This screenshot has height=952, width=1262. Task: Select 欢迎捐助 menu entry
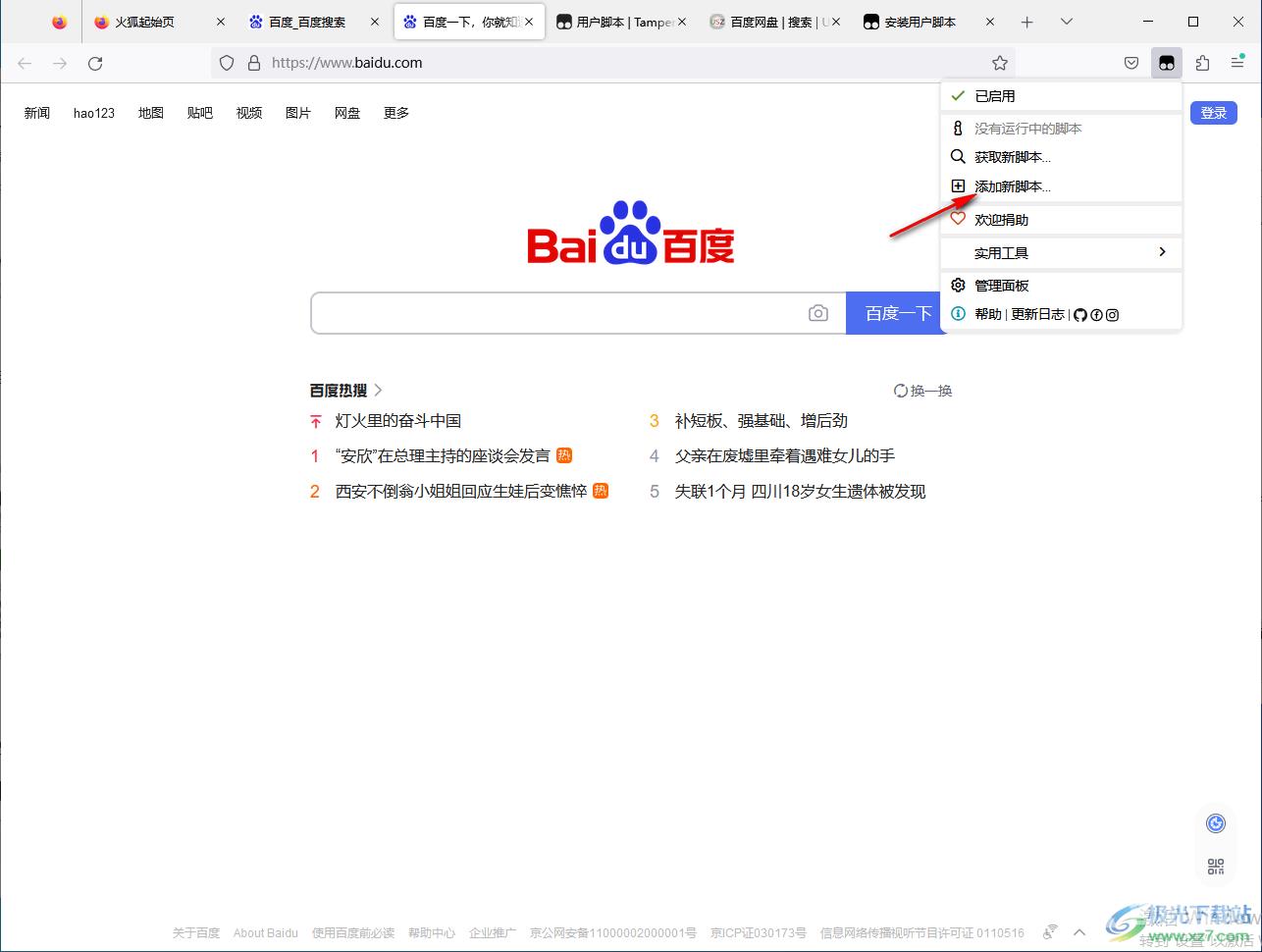pyautogui.click(x=1061, y=220)
